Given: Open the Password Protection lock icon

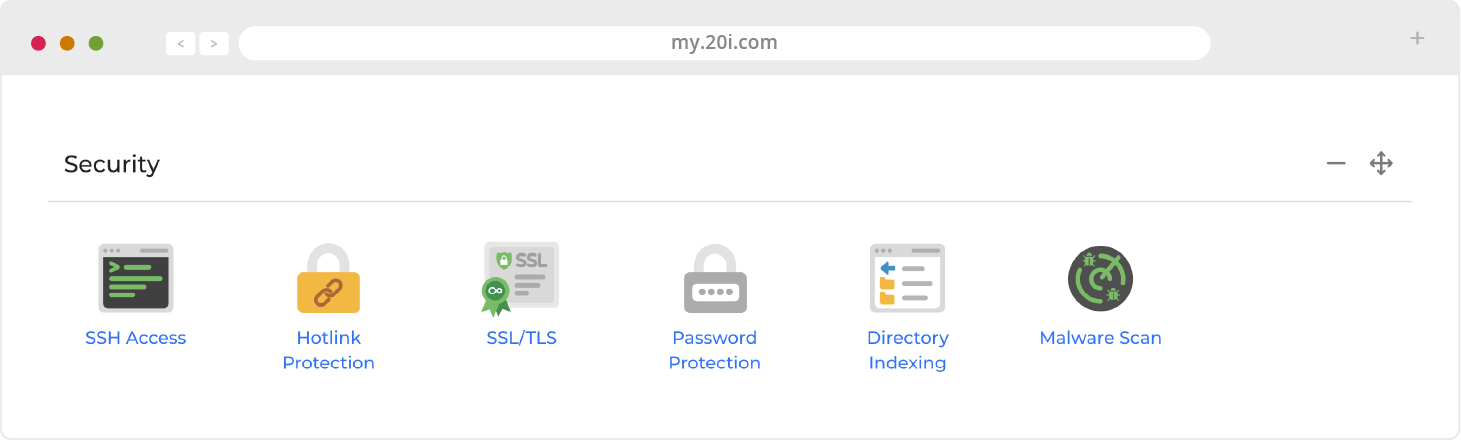Looking at the screenshot, I should point(714,279).
